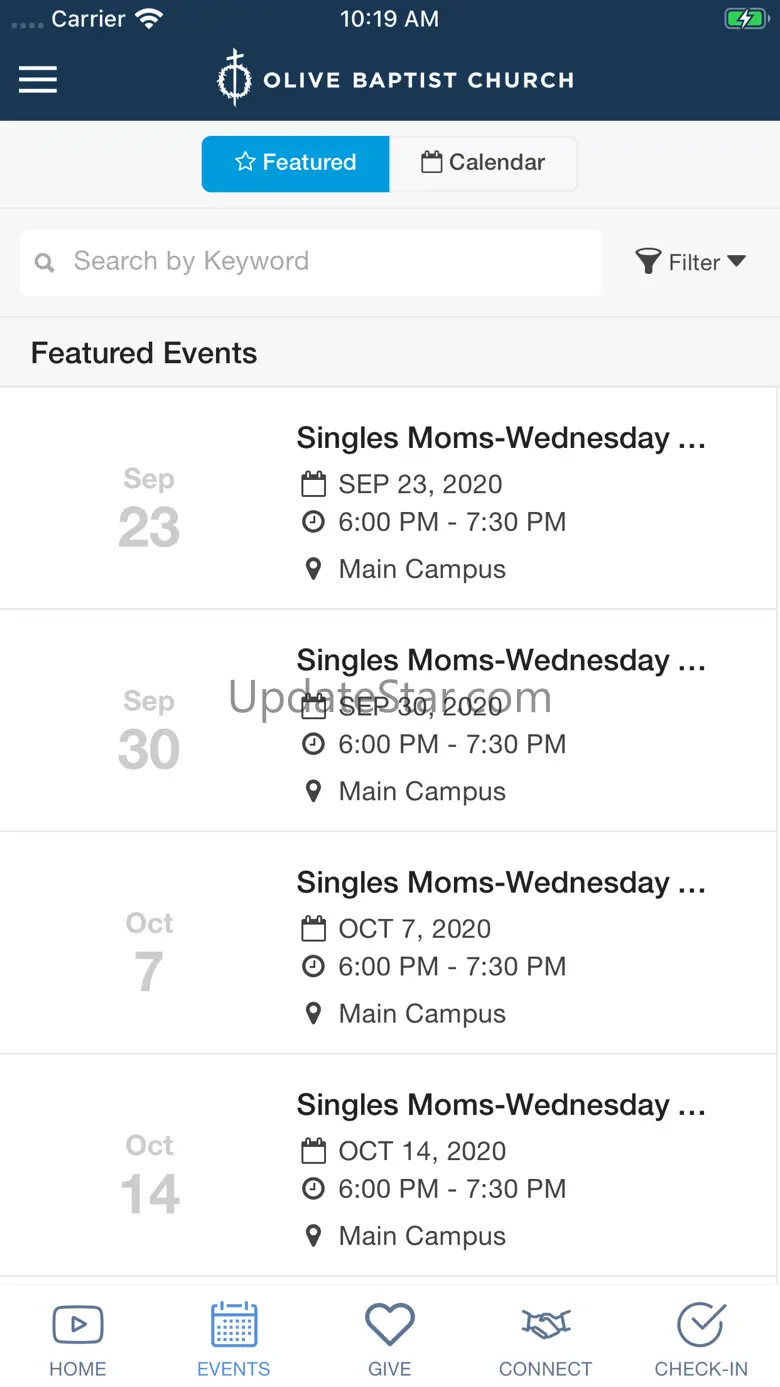The image size is (780, 1387).
Task: Go to the Home tab icon
Action: pyautogui.click(x=77, y=1325)
